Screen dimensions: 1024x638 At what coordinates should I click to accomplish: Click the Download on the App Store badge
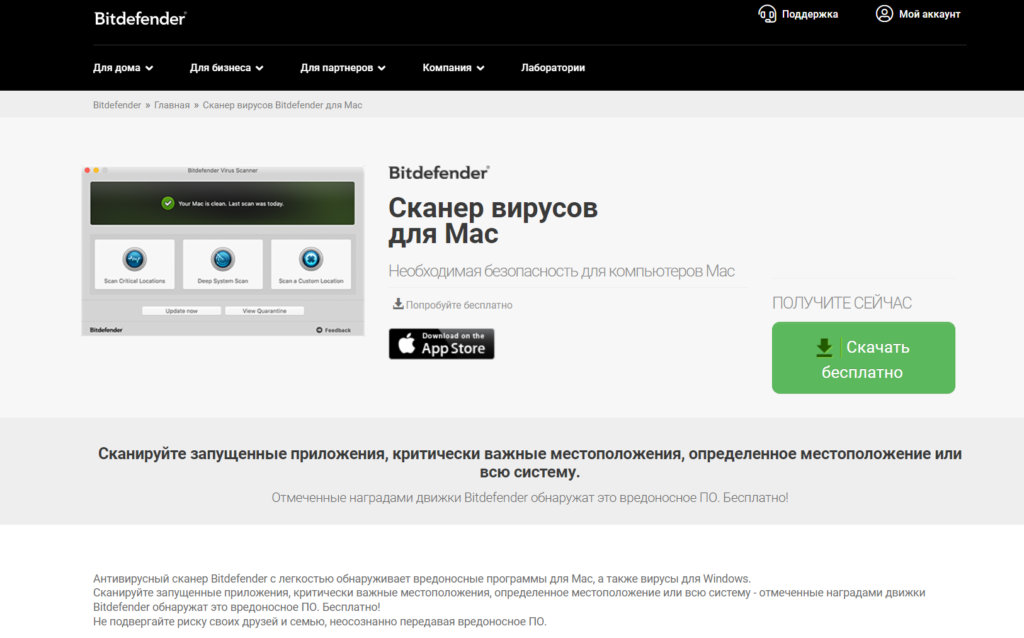[x=441, y=343]
